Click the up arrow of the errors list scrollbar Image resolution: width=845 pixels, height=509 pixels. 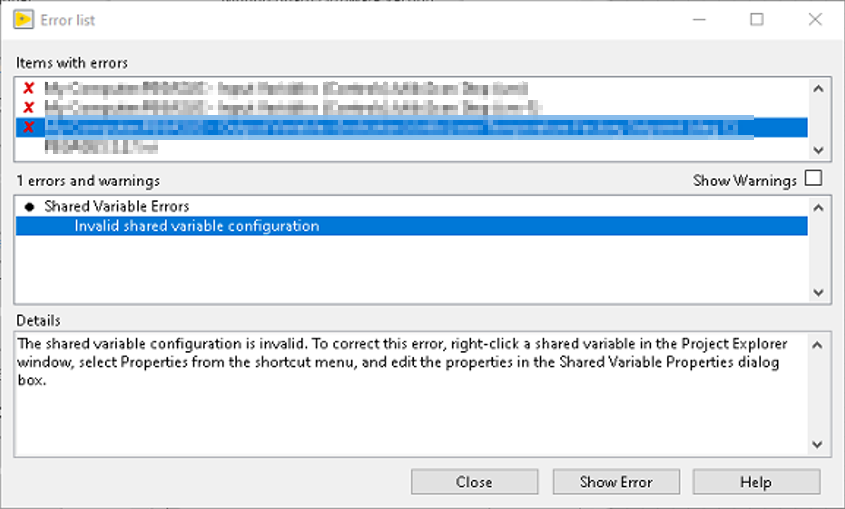coord(818,208)
